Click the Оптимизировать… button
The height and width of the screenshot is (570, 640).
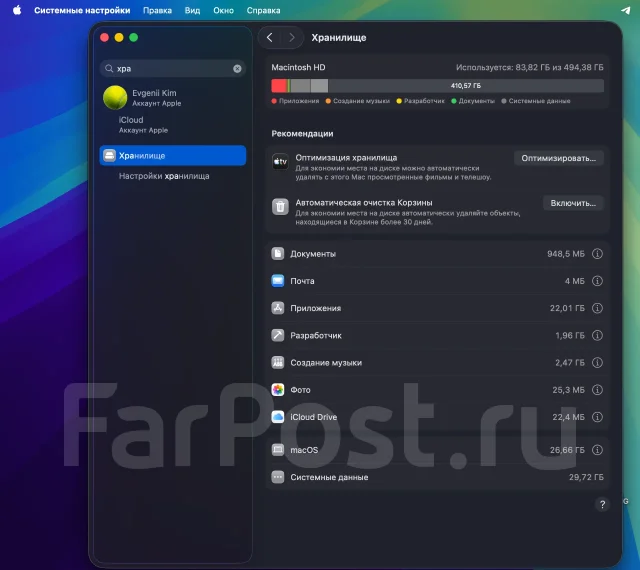[558, 158]
